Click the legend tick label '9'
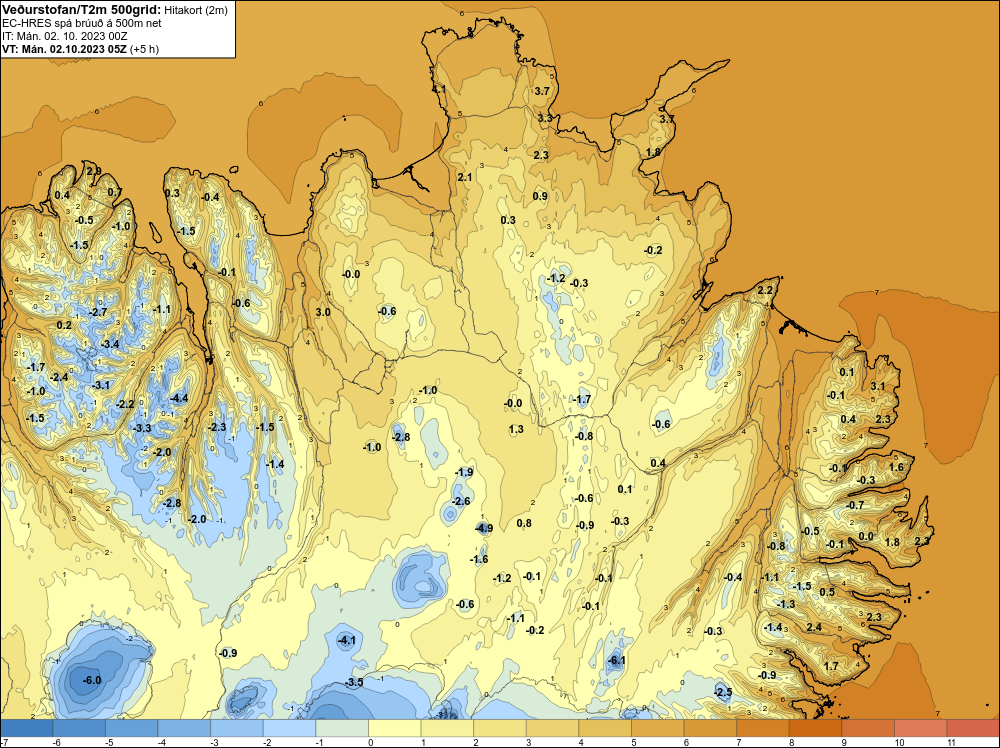Screen dimensions: 1000x748 (842, 742)
